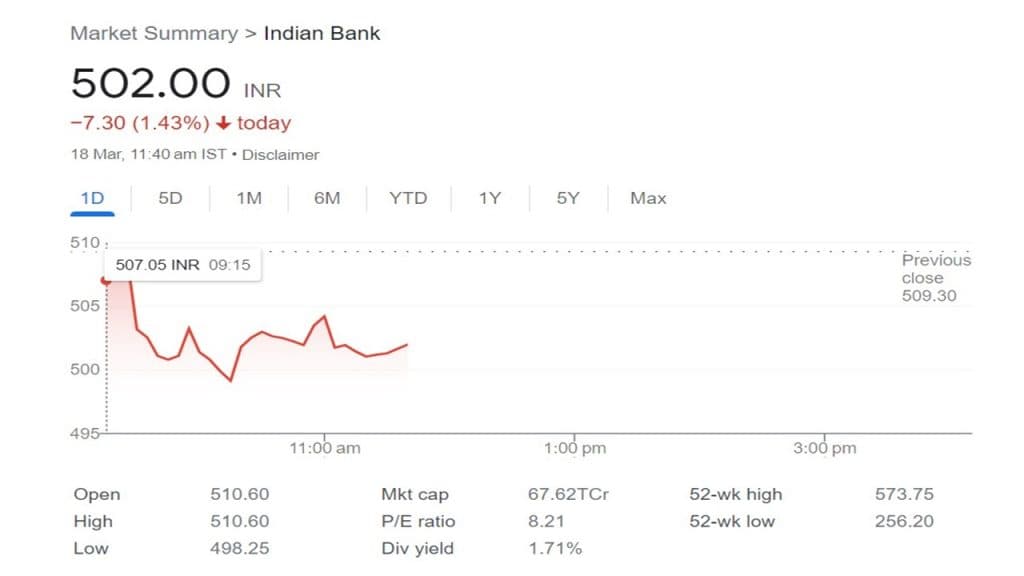This screenshot has height=576, width=1024.
Task: Click the 502.00 current price
Action: tap(150, 83)
